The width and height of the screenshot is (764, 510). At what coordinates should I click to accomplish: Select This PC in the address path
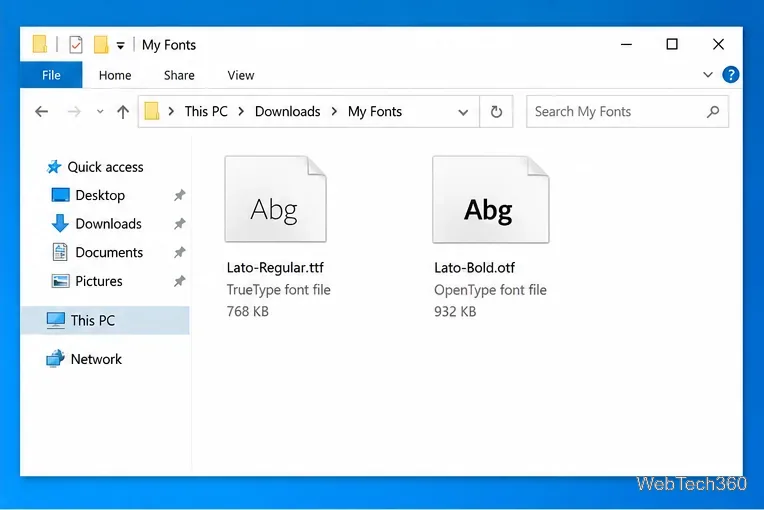[x=206, y=112]
